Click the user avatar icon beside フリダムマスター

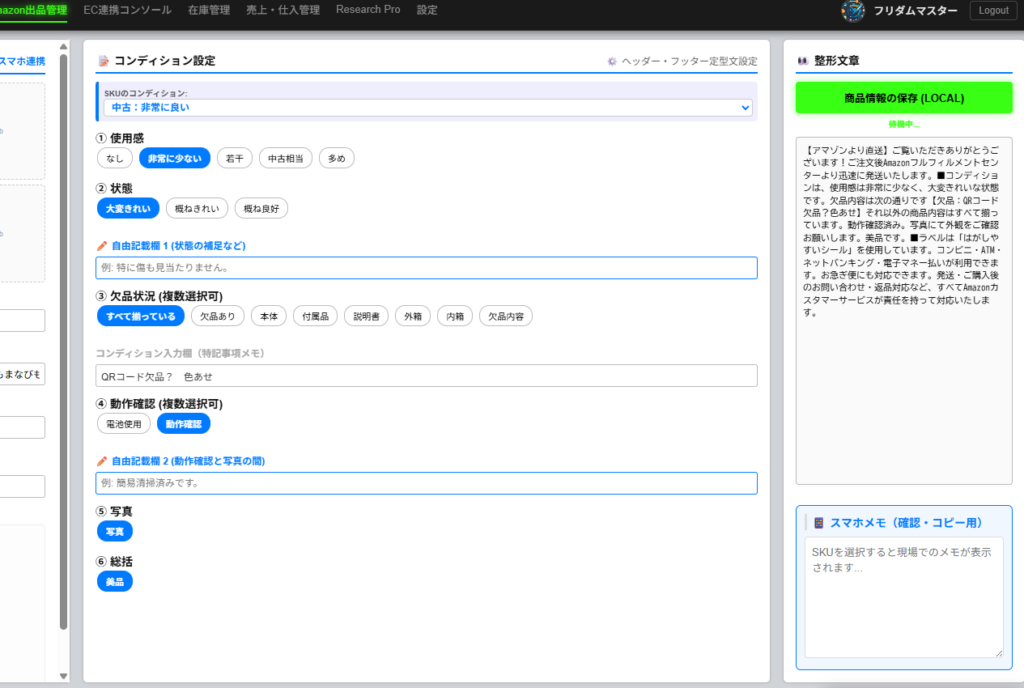click(x=853, y=10)
